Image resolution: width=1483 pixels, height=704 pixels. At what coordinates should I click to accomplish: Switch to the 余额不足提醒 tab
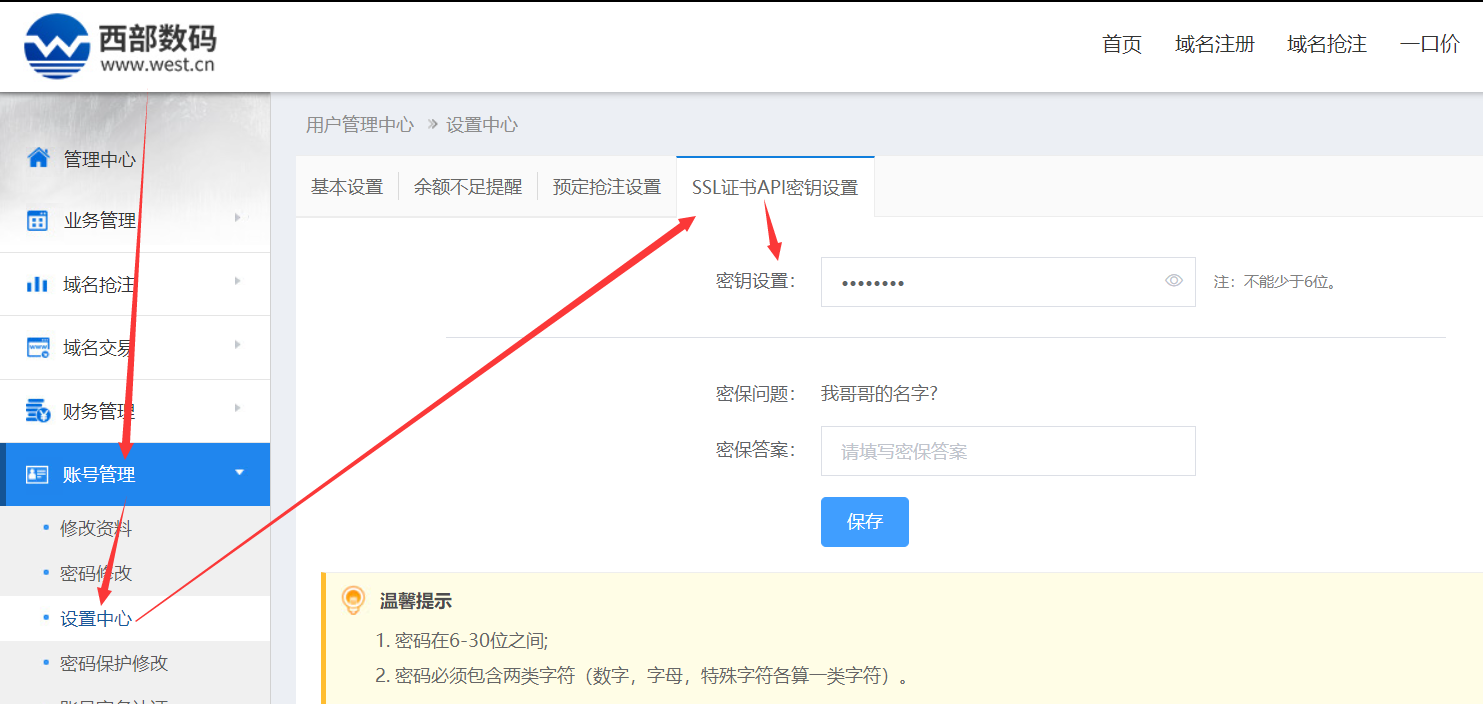click(468, 187)
